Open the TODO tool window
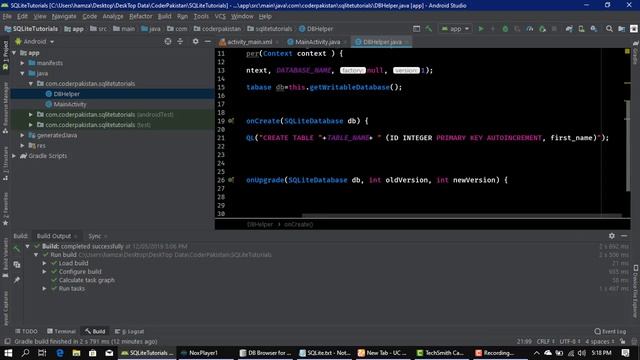Screen dimensions: 640x360 pyautogui.click(x=26, y=331)
